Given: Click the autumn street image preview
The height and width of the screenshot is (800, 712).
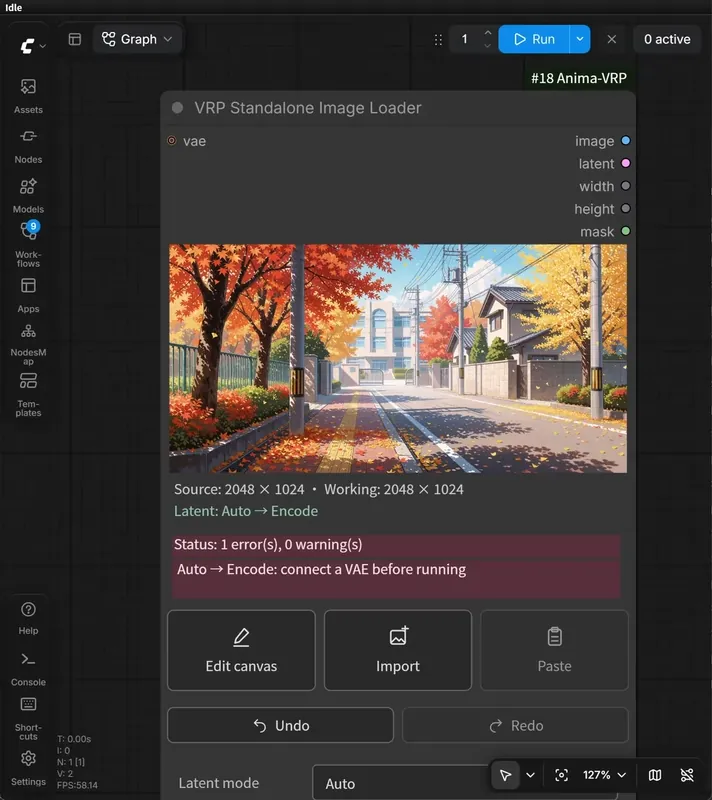Looking at the screenshot, I should pos(398,359).
